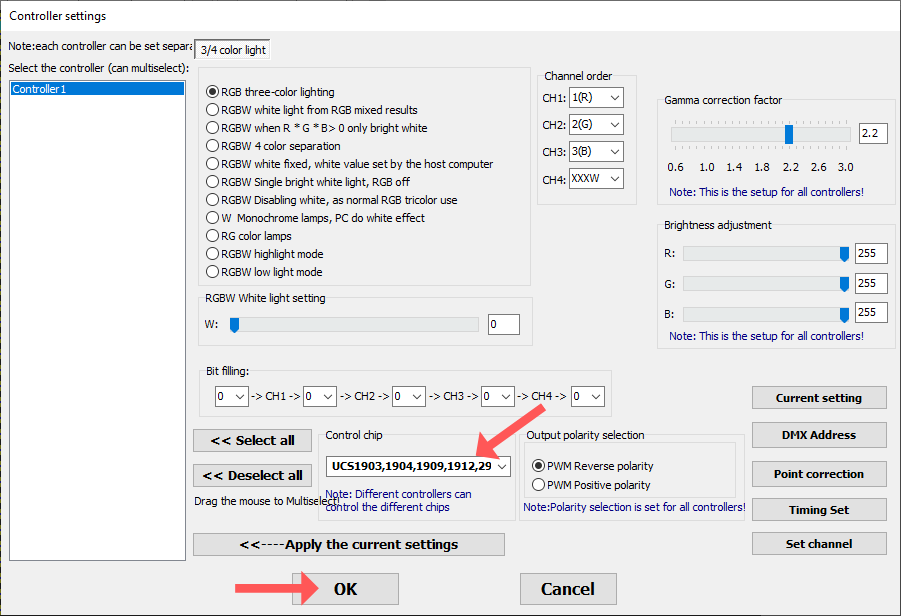Confirm the dialog with OK
901x616 pixels.
point(345,589)
